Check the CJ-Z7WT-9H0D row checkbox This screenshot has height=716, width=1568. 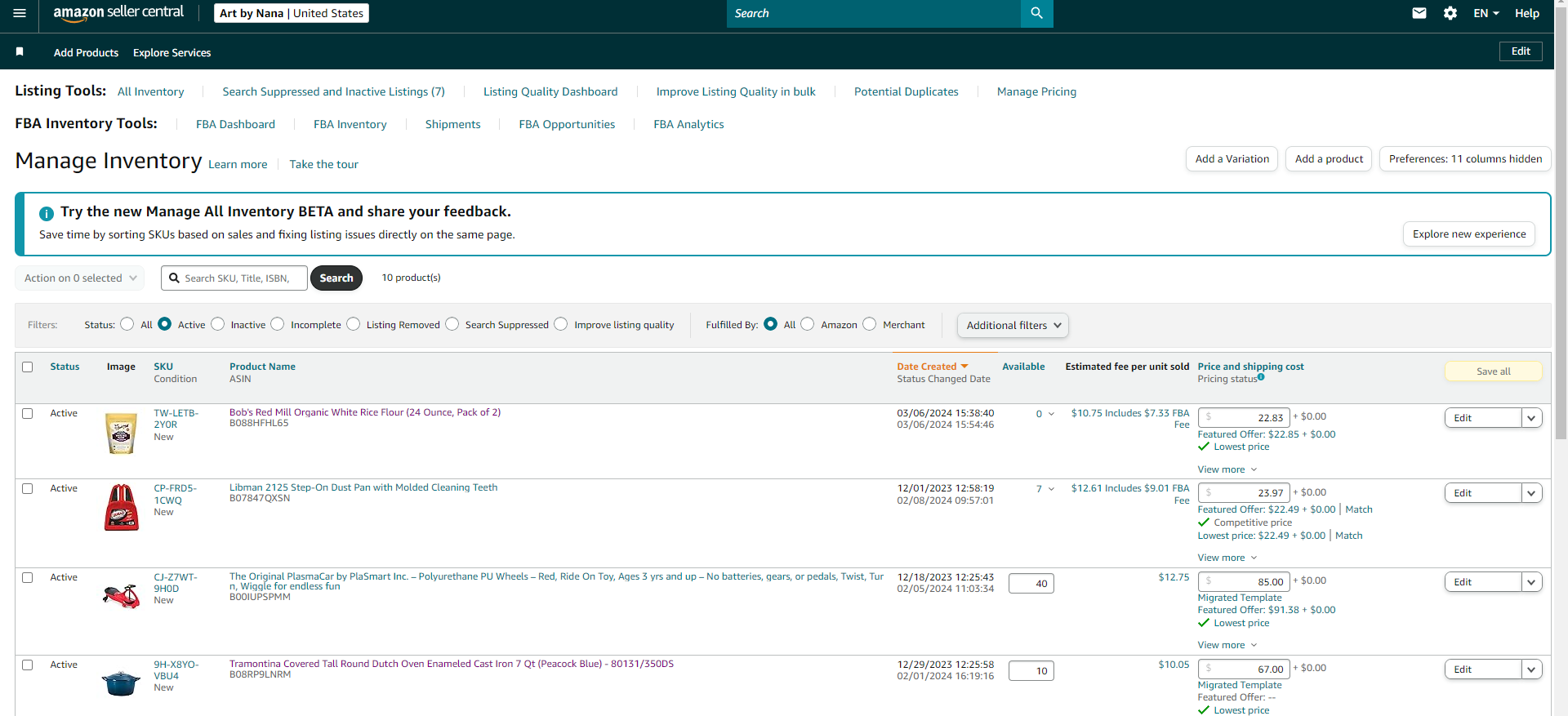tap(28, 578)
